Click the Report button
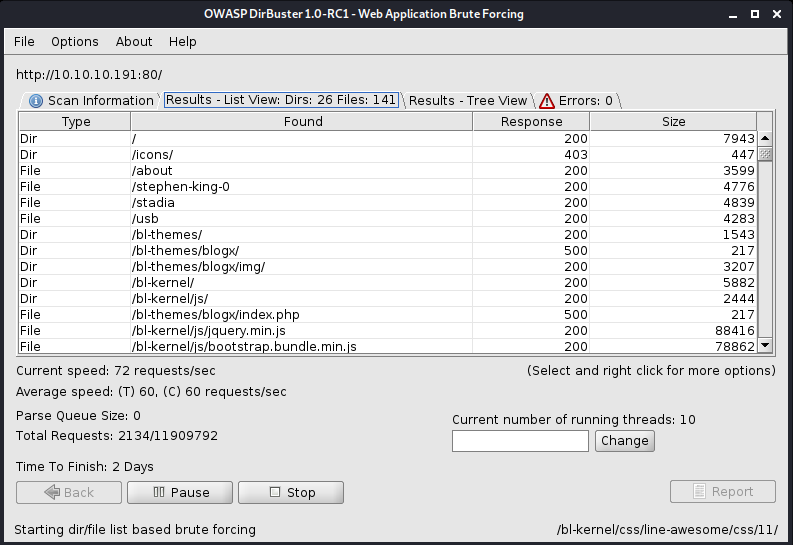The image size is (793, 545). click(x=723, y=491)
